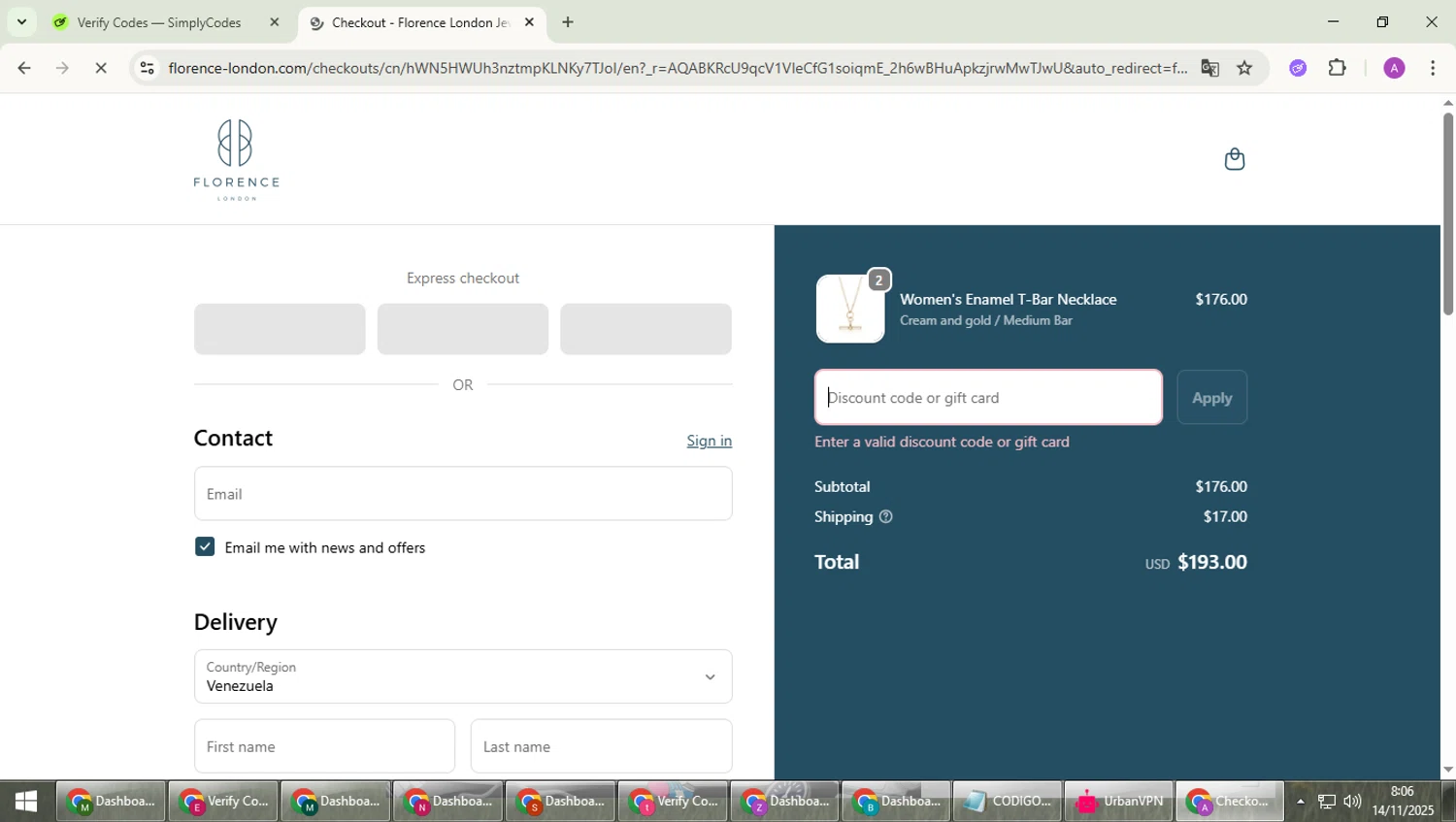This screenshot has width=1456, height=822.
Task: Stop loading the page
Action: (101, 68)
